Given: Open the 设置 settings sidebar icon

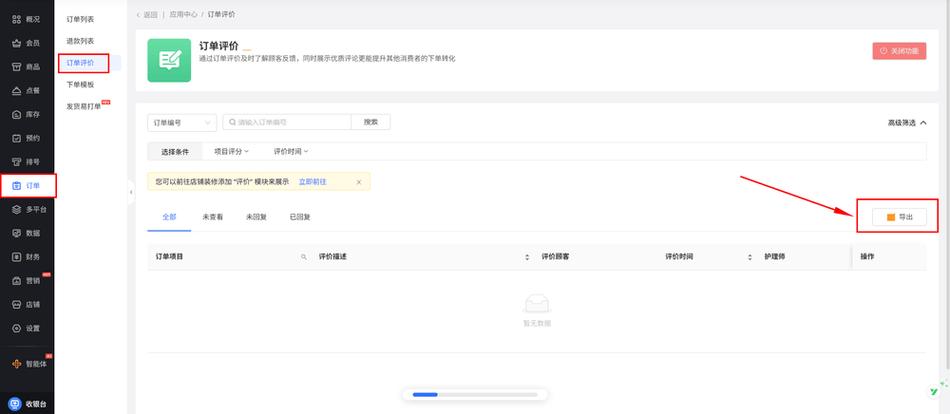Looking at the screenshot, I should click(x=17, y=328).
